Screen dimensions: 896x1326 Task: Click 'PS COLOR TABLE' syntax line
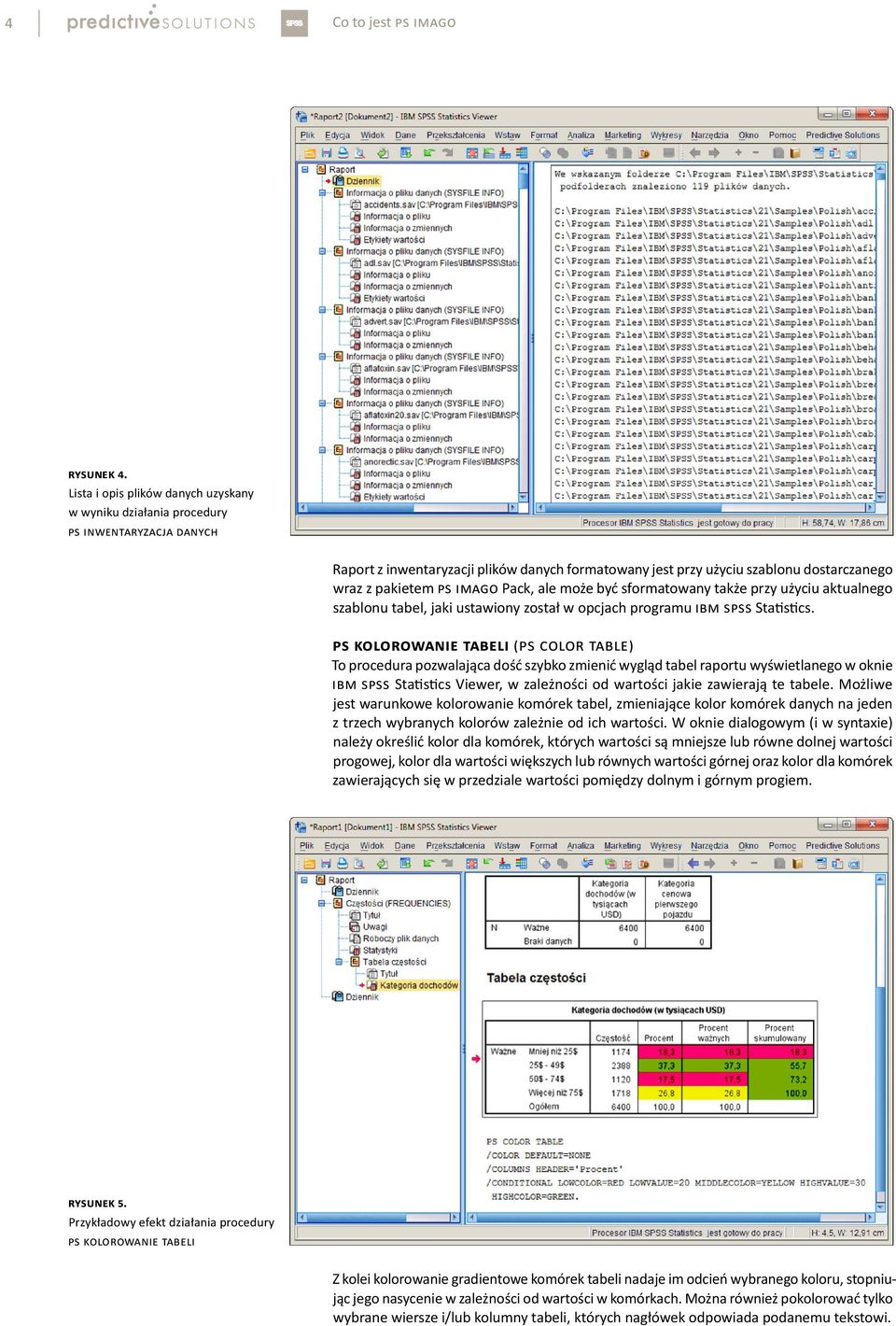525,1141
